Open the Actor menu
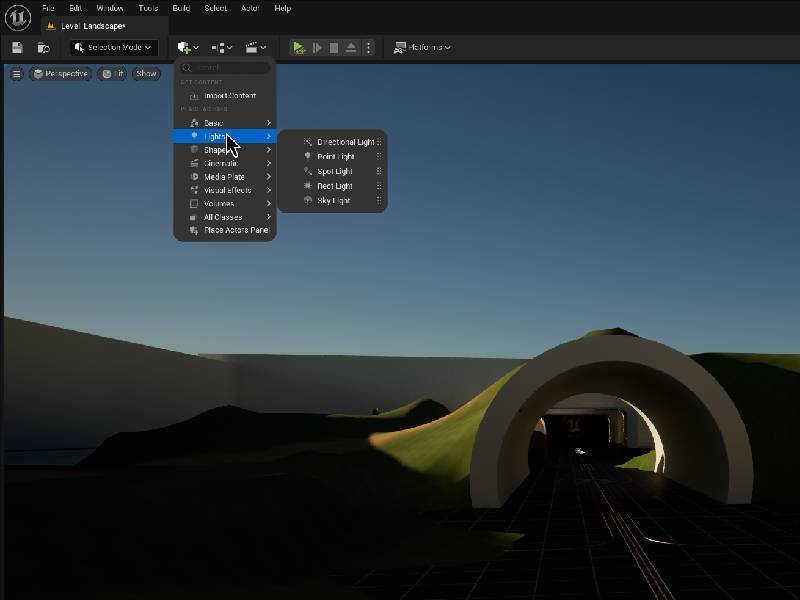The height and width of the screenshot is (600, 800). point(250,8)
